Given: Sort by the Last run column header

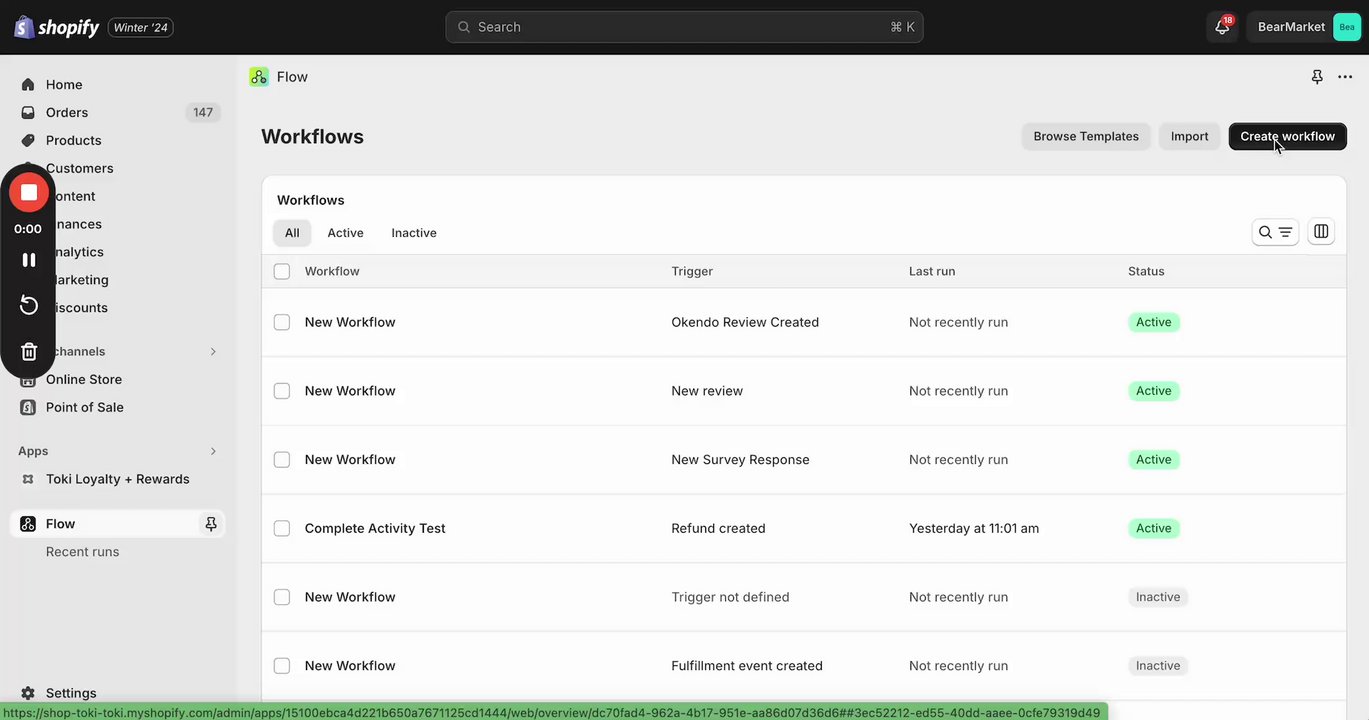Looking at the screenshot, I should coord(932,271).
